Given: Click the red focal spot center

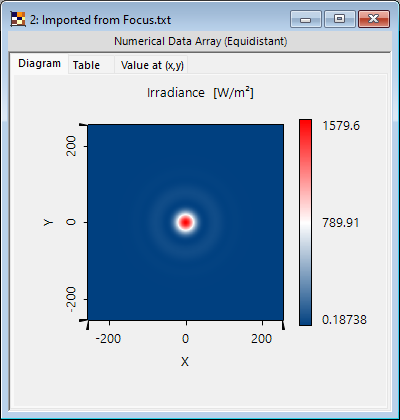Looking at the screenshot, I should [185, 222].
